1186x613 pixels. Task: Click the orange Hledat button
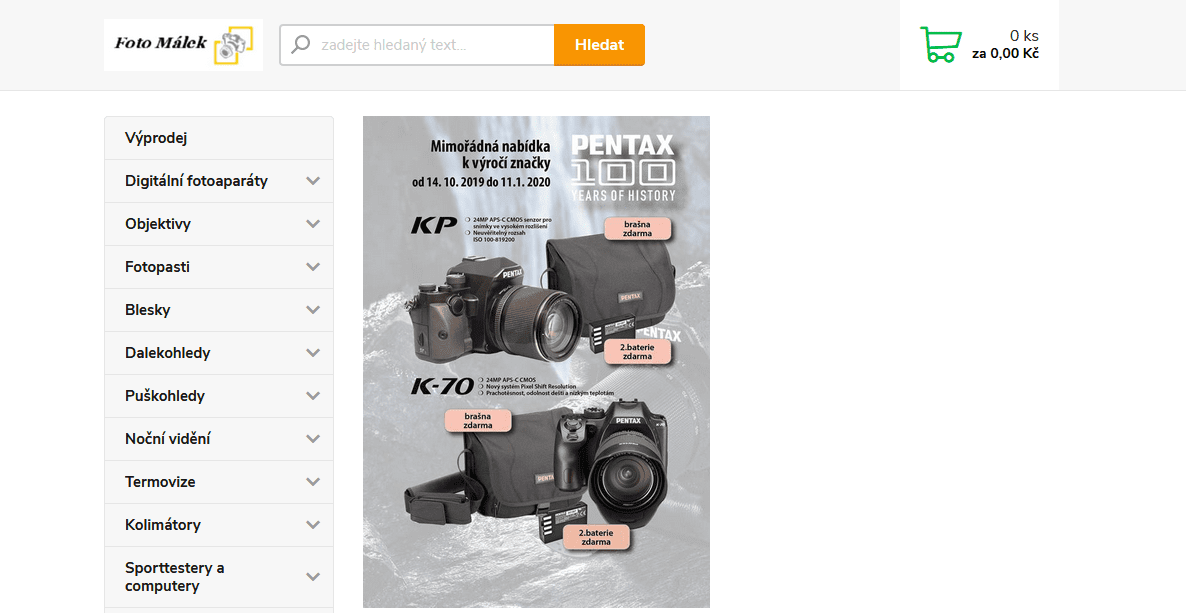coord(599,45)
